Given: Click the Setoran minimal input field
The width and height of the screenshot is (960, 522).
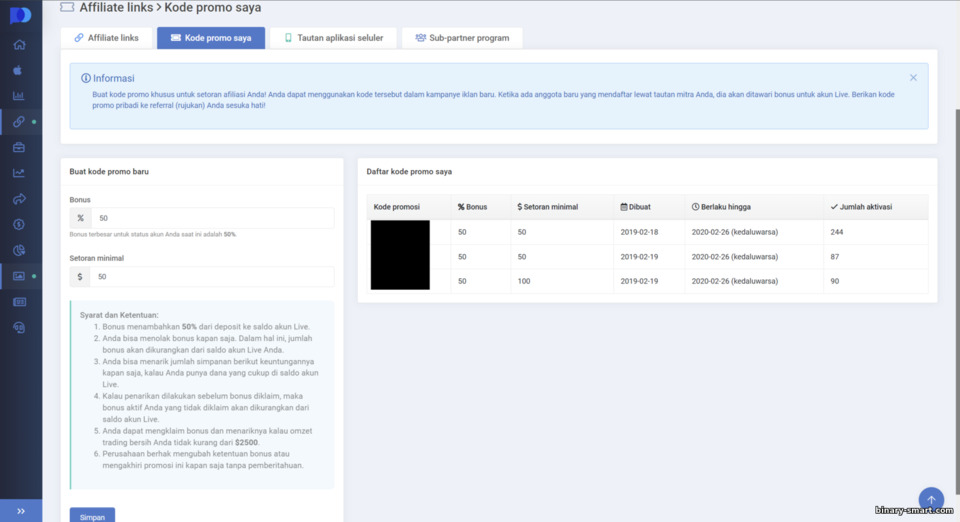Looking at the screenshot, I should 212,277.
